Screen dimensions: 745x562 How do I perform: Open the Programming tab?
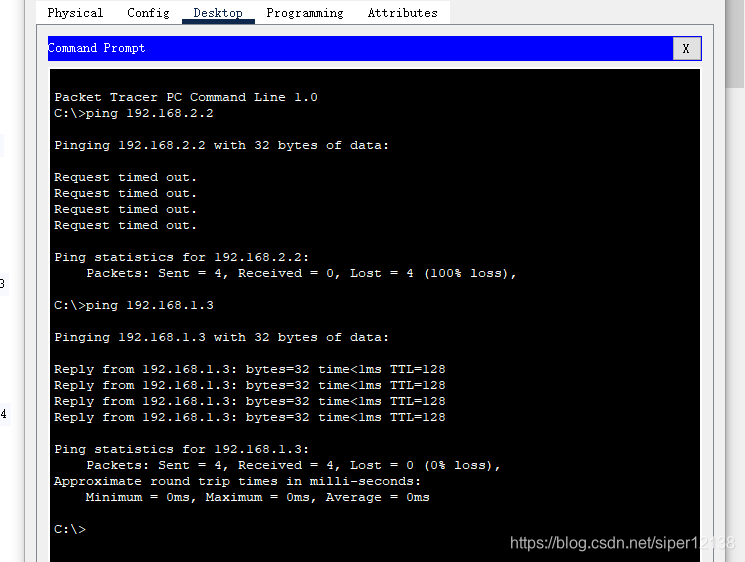pyautogui.click(x=305, y=13)
